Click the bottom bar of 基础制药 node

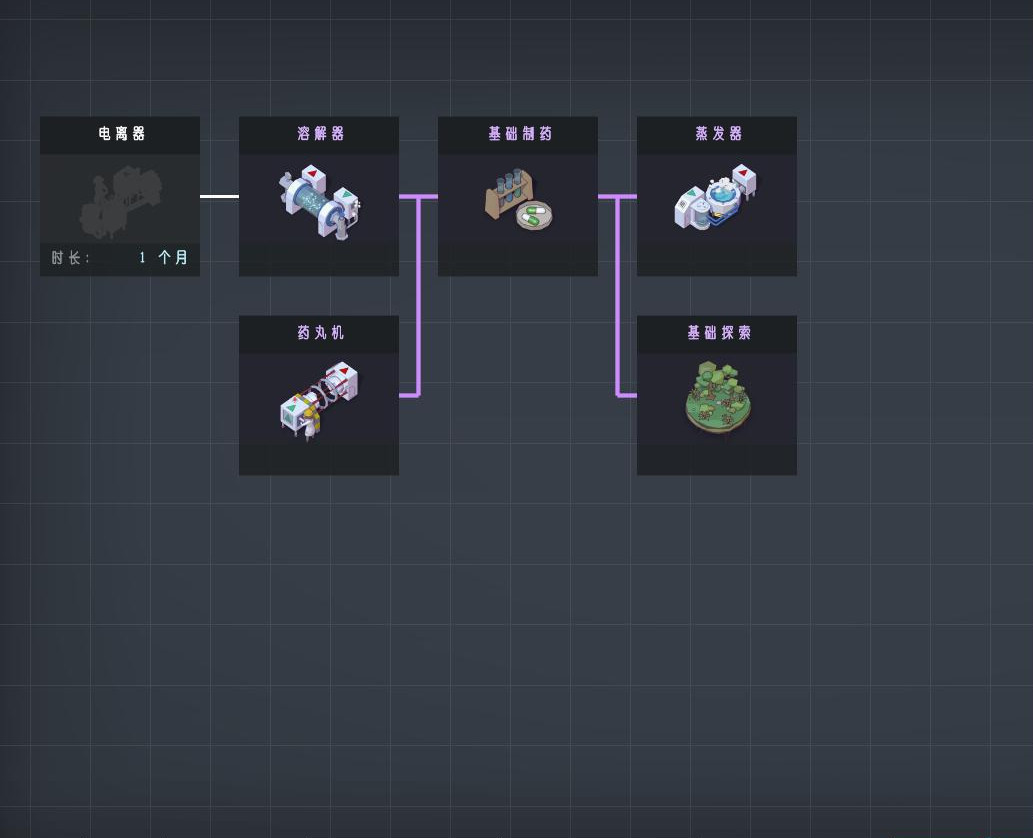coord(518,260)
